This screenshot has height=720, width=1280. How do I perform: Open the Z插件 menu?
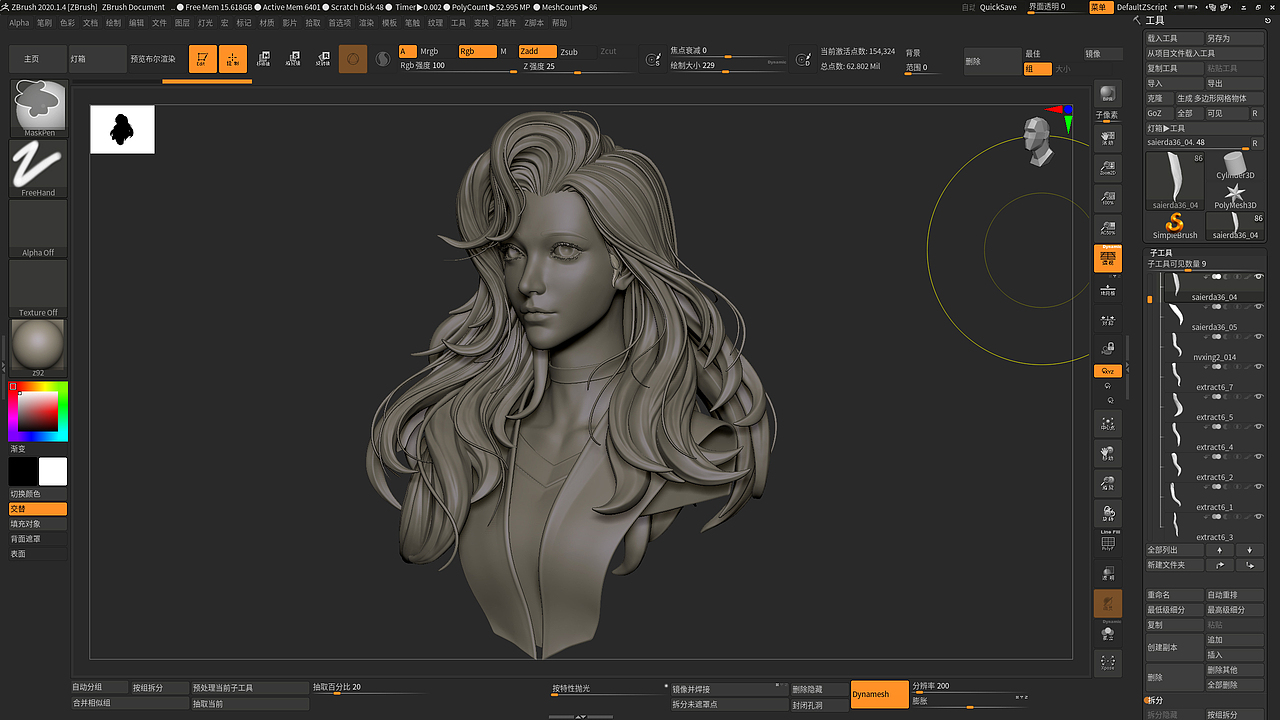pos(507,22)
